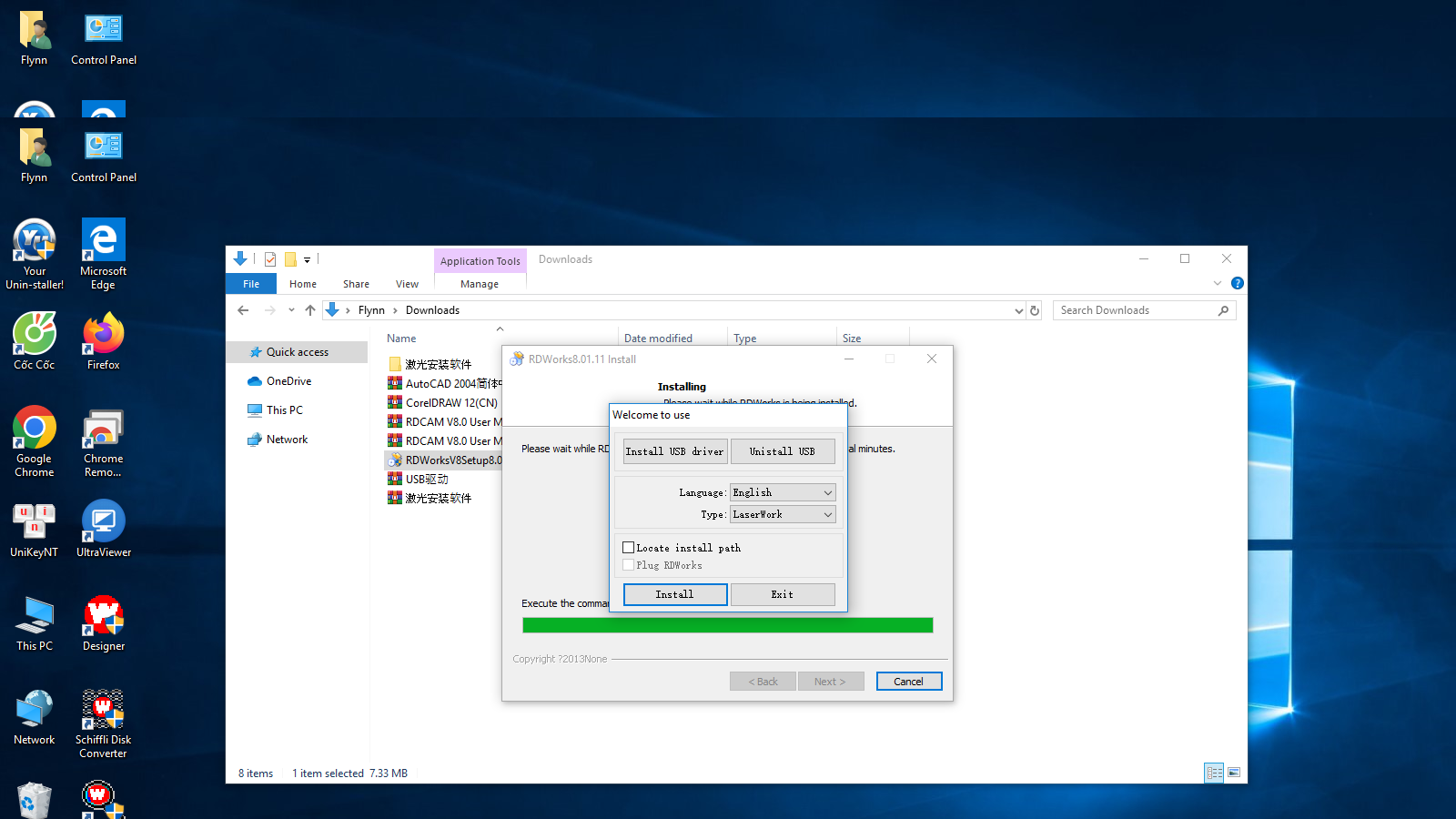Switch to large icons view toggle
Screen dimensions: 1456x819
(1234, 773)
